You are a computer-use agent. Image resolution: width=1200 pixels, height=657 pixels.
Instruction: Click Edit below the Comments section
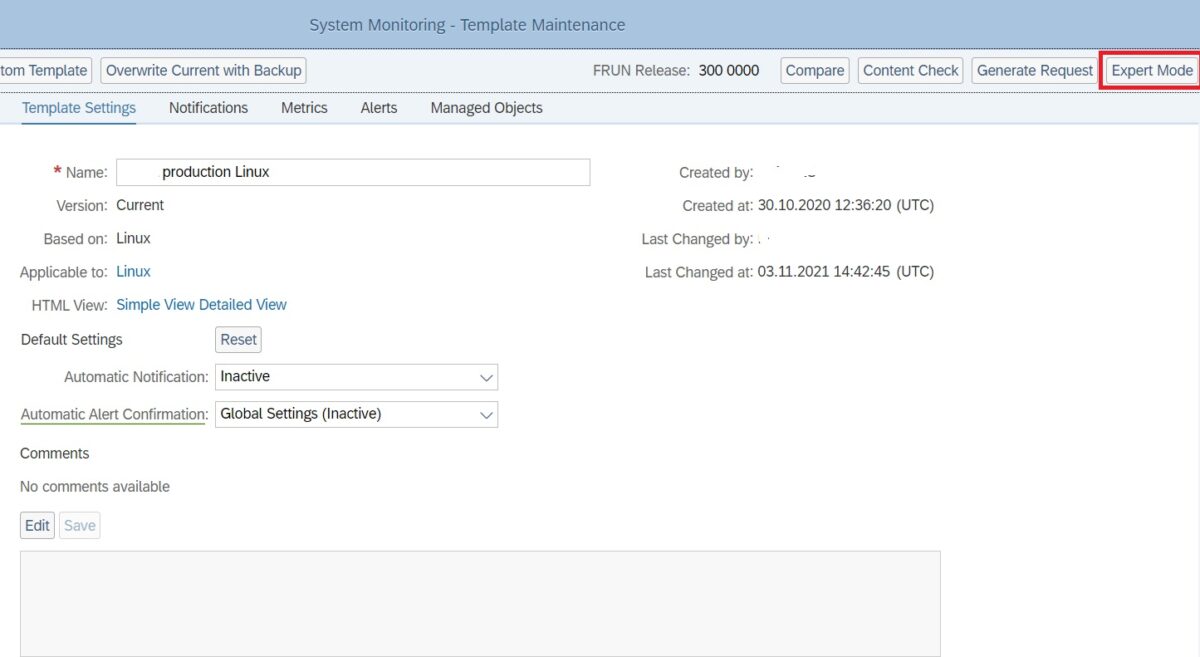(x=36, y=524)
